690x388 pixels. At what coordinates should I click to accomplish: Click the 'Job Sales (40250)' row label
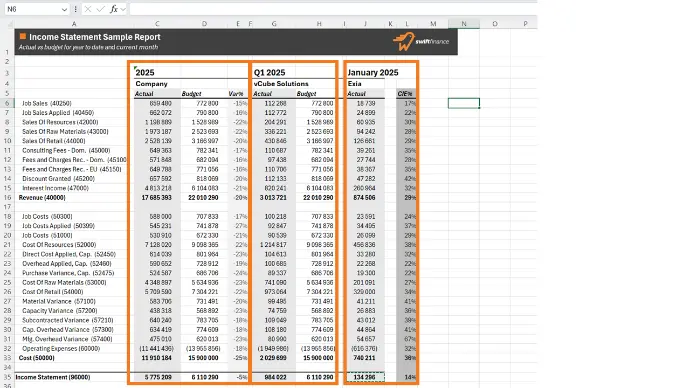[x=47, y=103]
